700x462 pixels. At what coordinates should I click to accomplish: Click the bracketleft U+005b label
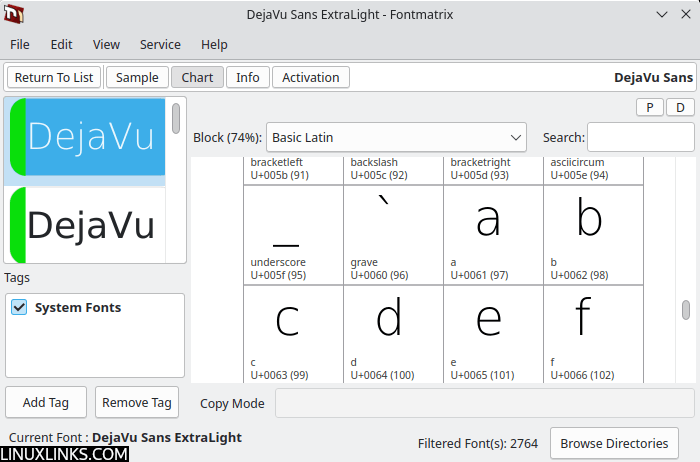279,169
